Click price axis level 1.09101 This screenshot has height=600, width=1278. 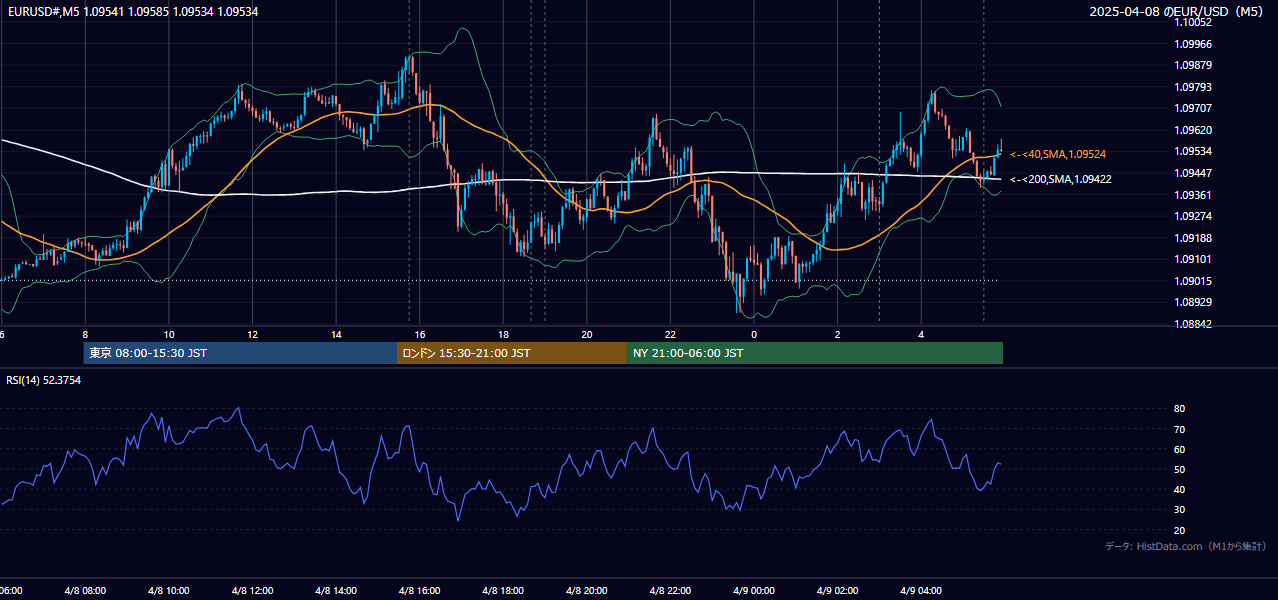tap(1194, 259)
